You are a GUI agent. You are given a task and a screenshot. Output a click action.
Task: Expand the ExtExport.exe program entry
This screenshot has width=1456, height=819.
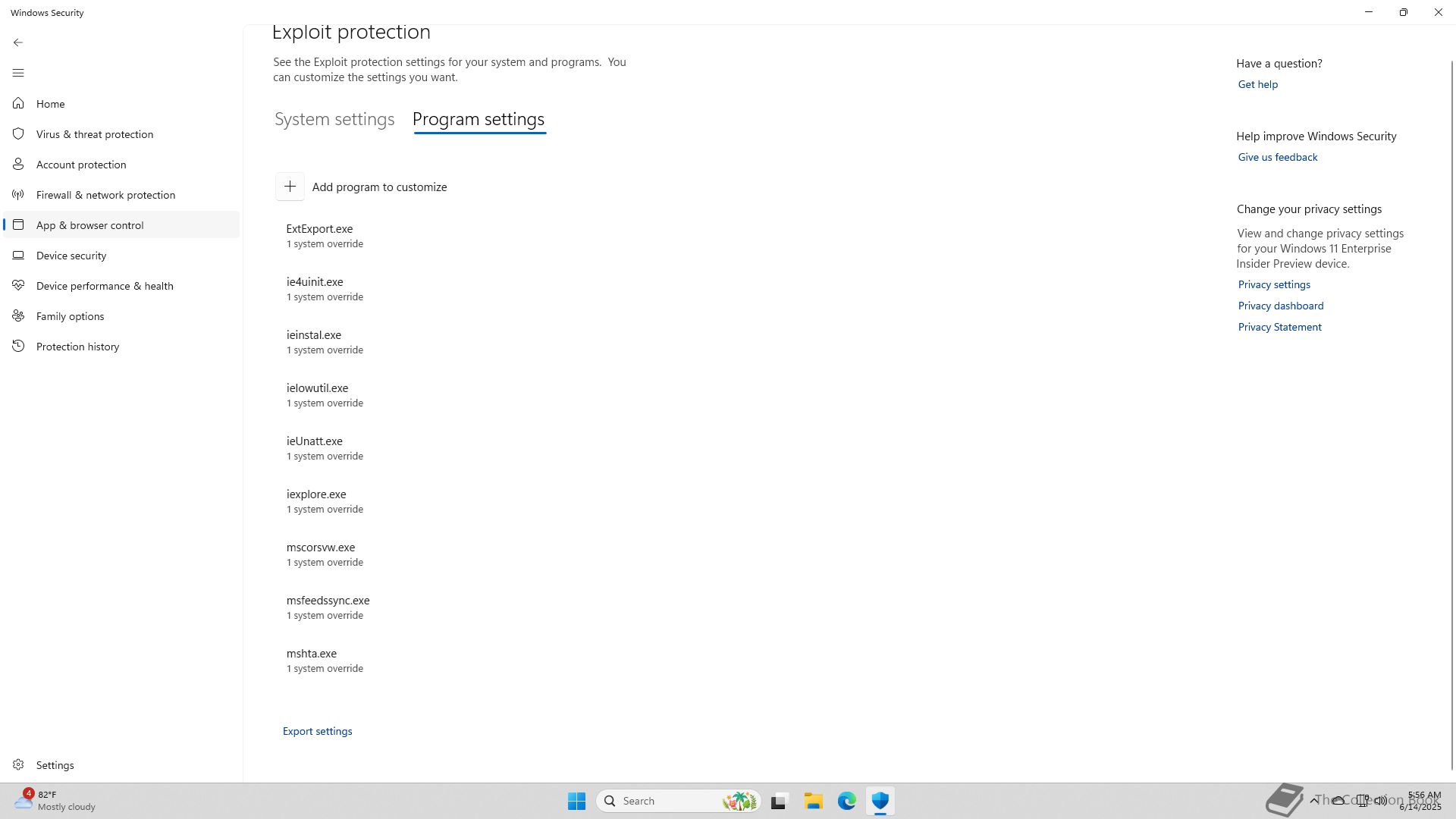[319, 235]
